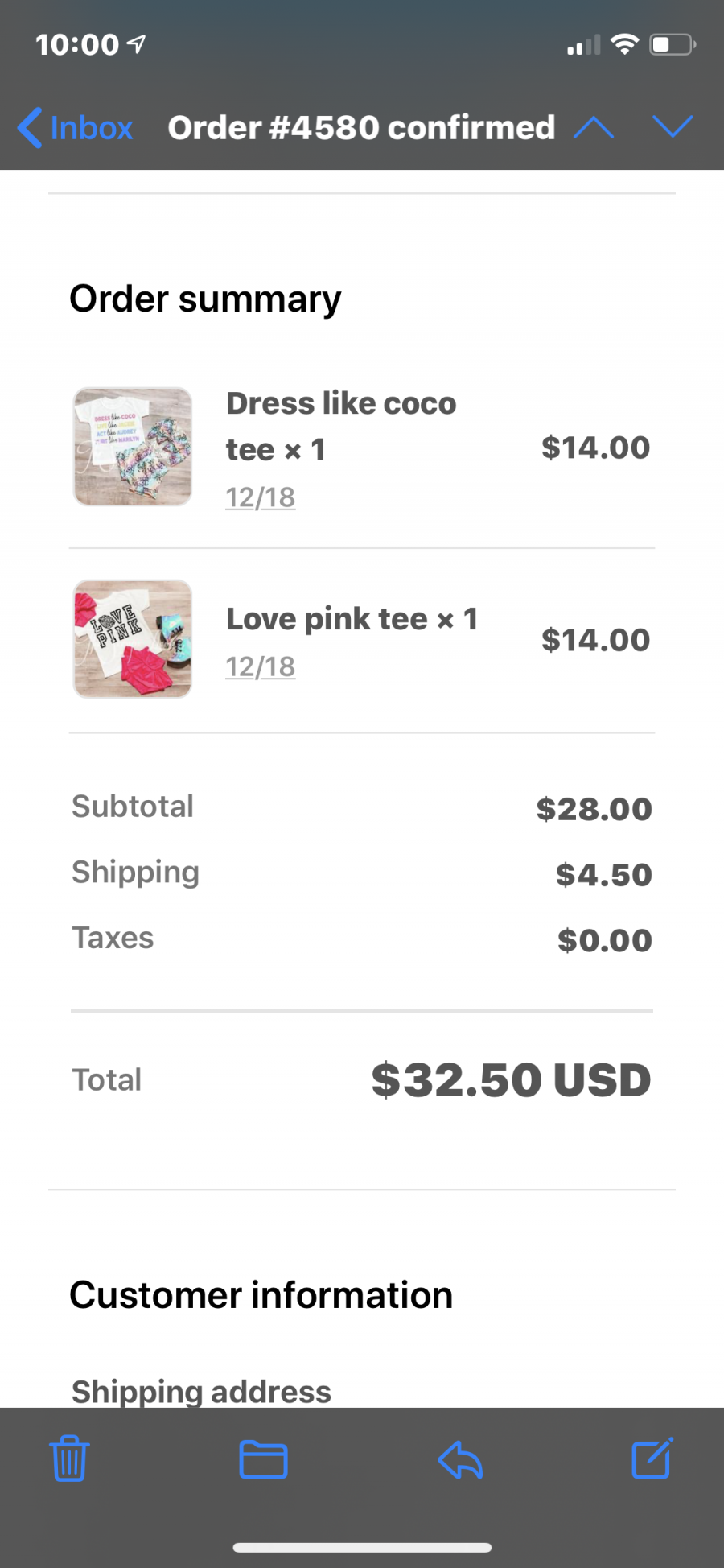Compose a new message with pencil icon
Image resolution: width=724 pixels, height=1568 pixels.
652,1458
